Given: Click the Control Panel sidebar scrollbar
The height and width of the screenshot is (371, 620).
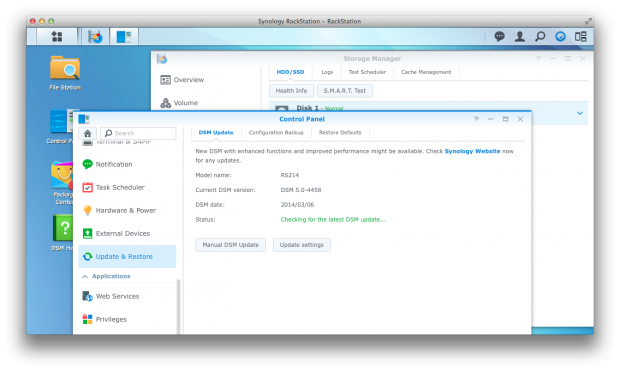Looking at the screenshot, I should [x=178, y=307].
